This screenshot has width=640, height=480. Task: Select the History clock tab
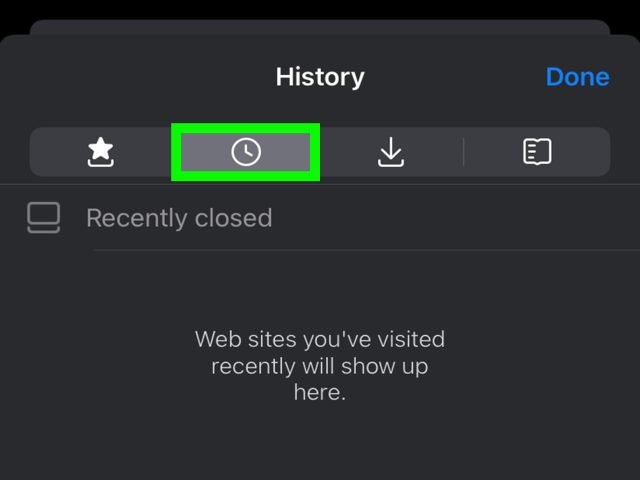coord(246,152)
